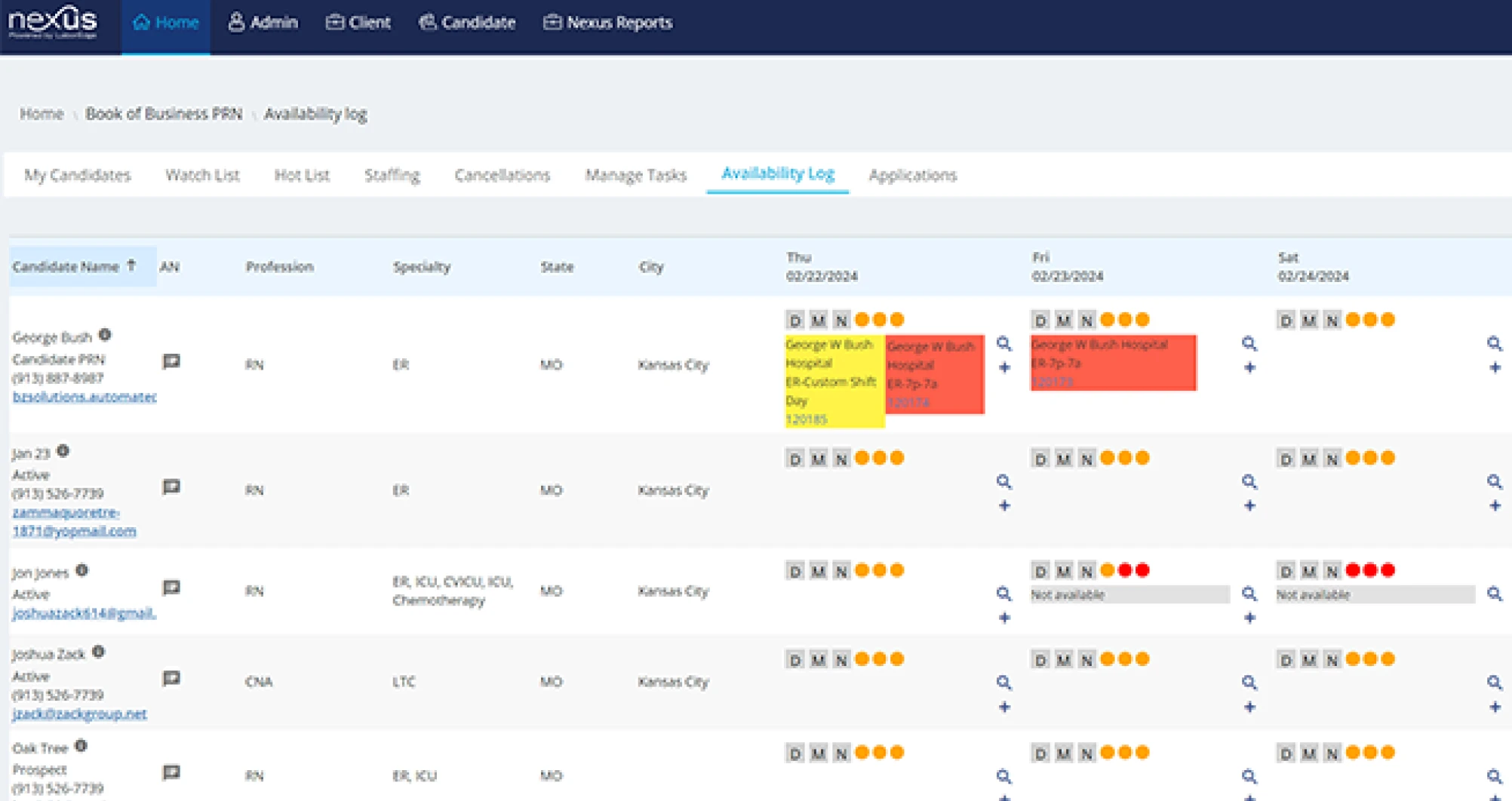Go to Book of Business PRN breadcrumb
This screenshot has height=801, width=1512.
click(164, 114)
